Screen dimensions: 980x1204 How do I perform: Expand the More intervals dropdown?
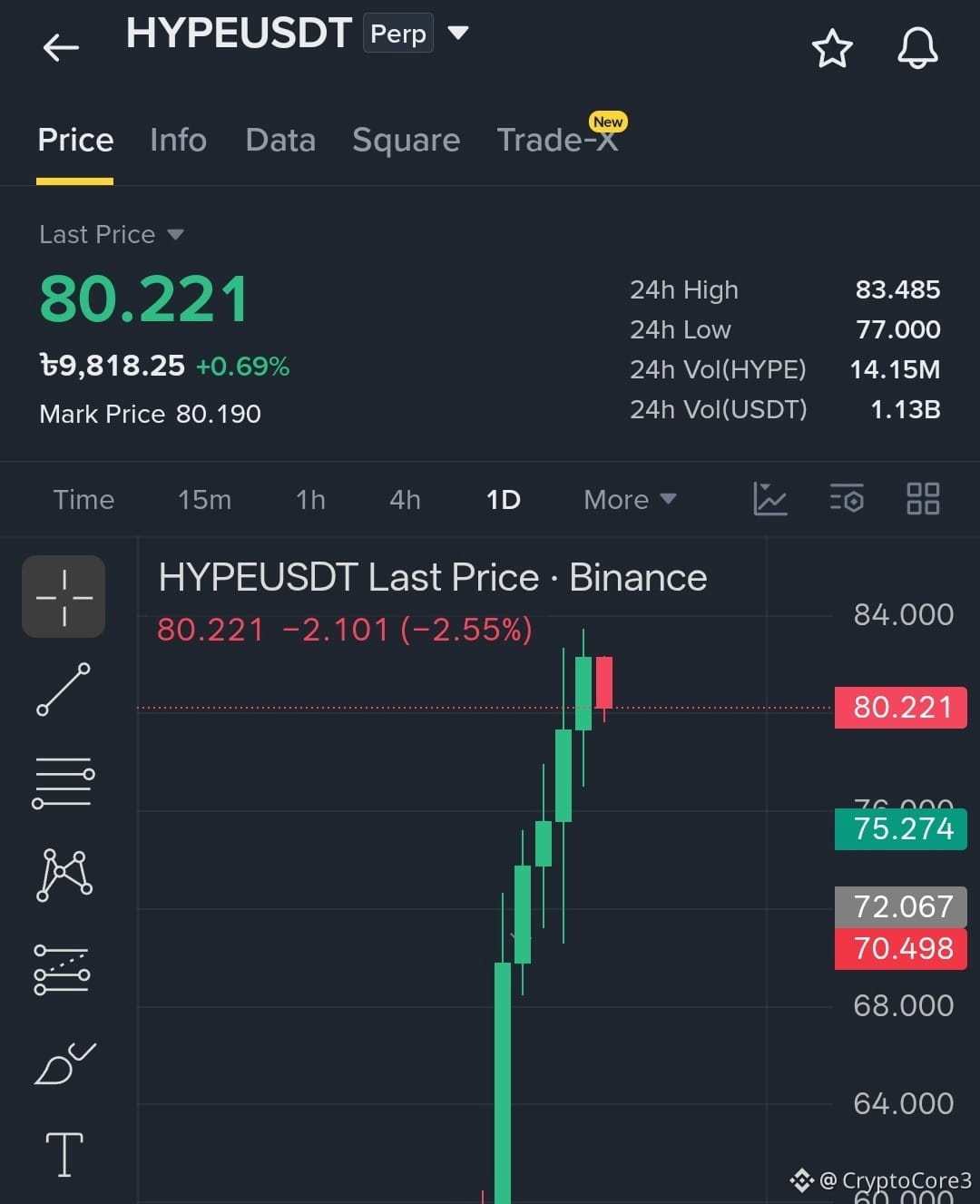point(630,500)
